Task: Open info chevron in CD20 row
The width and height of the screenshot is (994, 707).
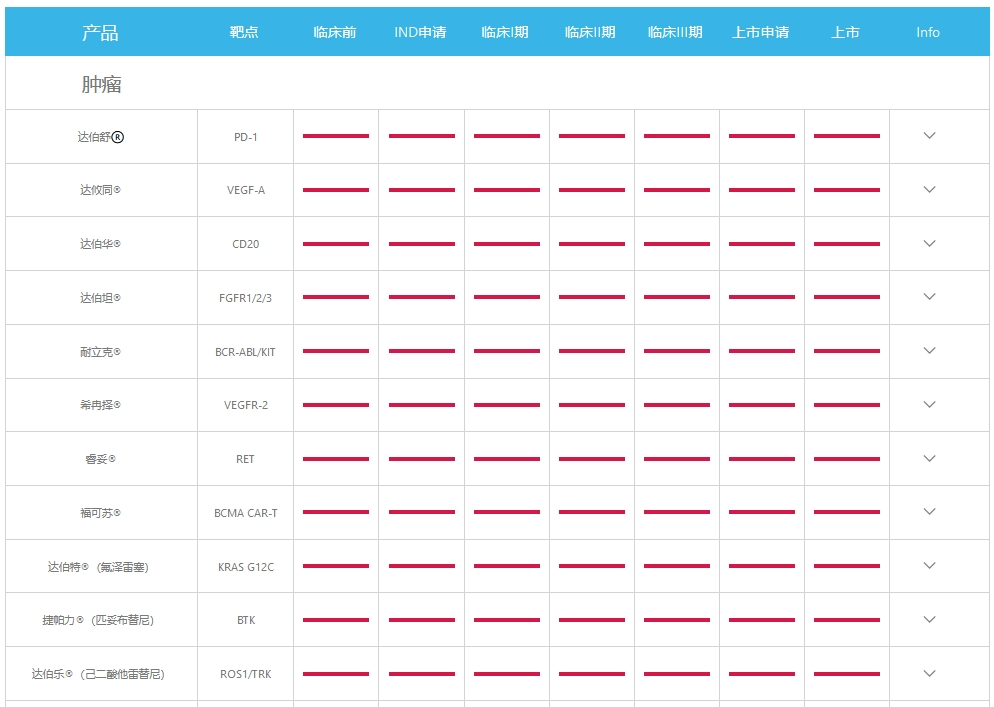Action: [929, 244]
